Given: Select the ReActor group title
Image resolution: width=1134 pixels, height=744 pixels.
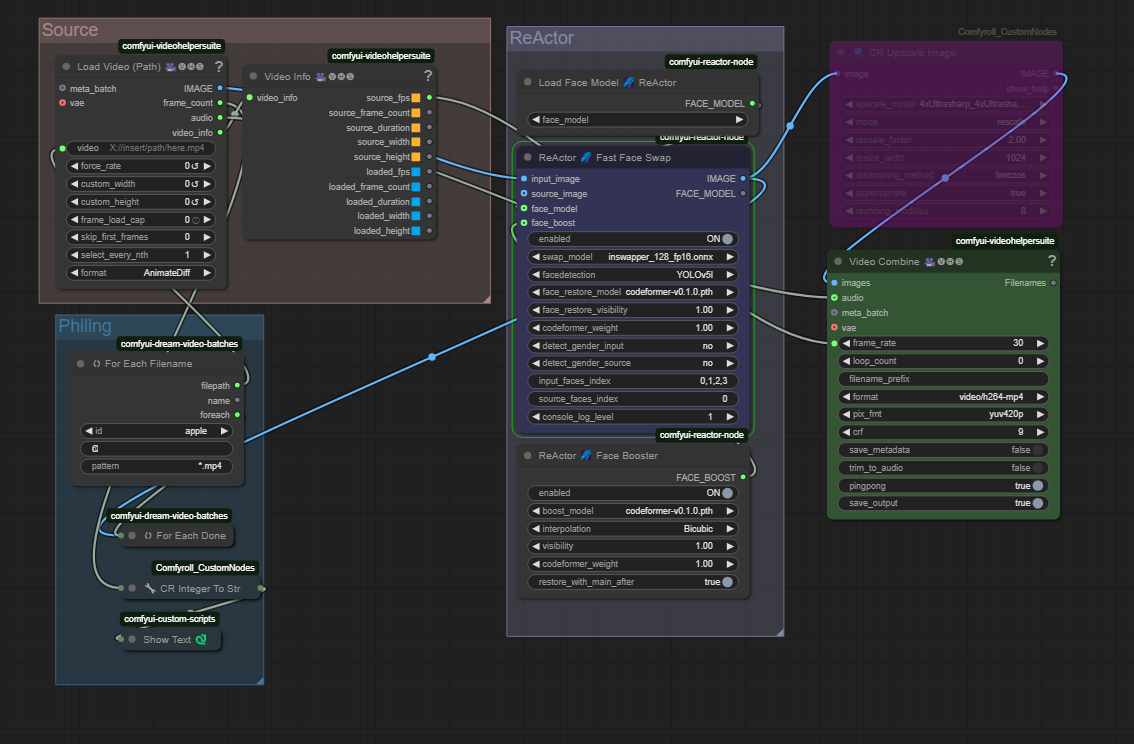Looking at the screenshot, I should (541, 38).
